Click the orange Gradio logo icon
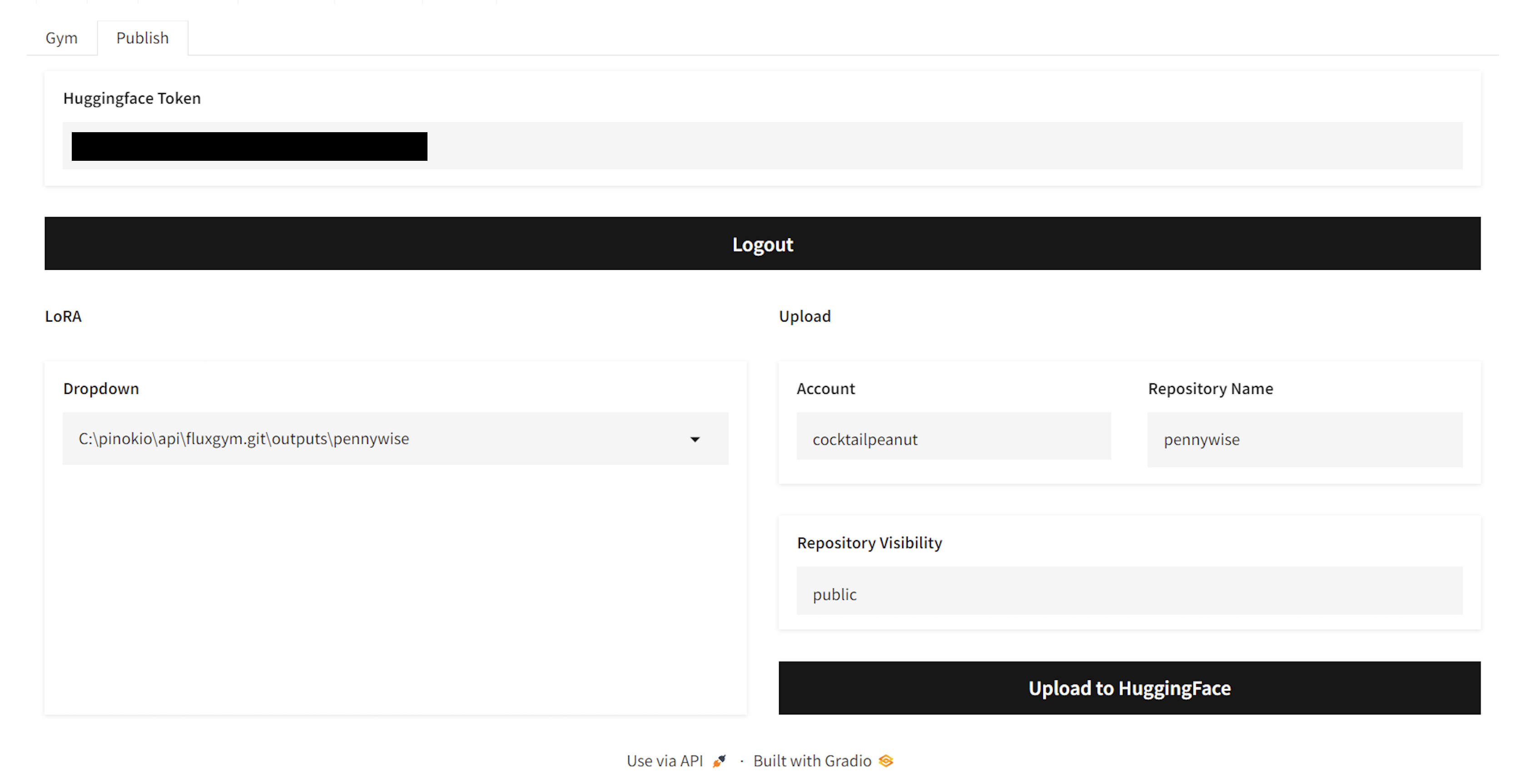 pos(885,761)
